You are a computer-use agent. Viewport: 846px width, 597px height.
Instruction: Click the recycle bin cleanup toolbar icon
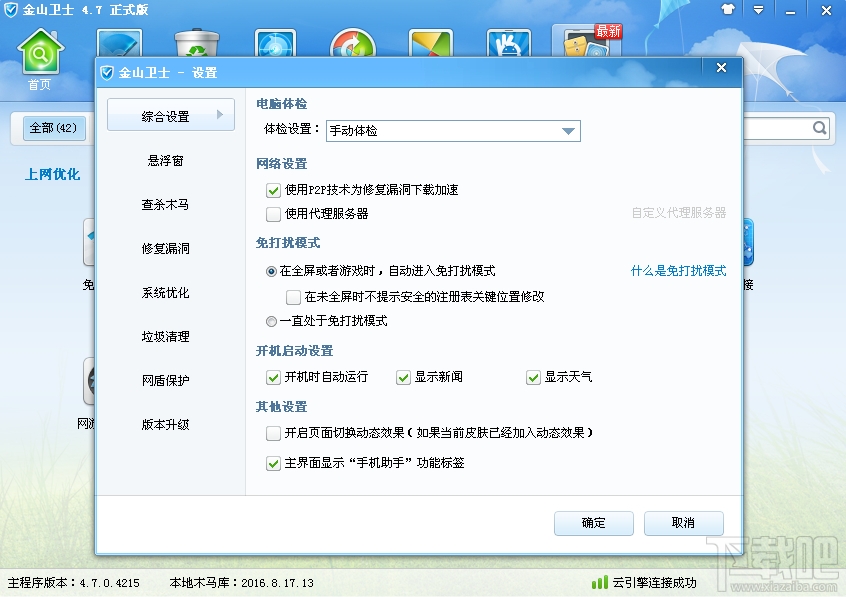(x=197, y=43)
